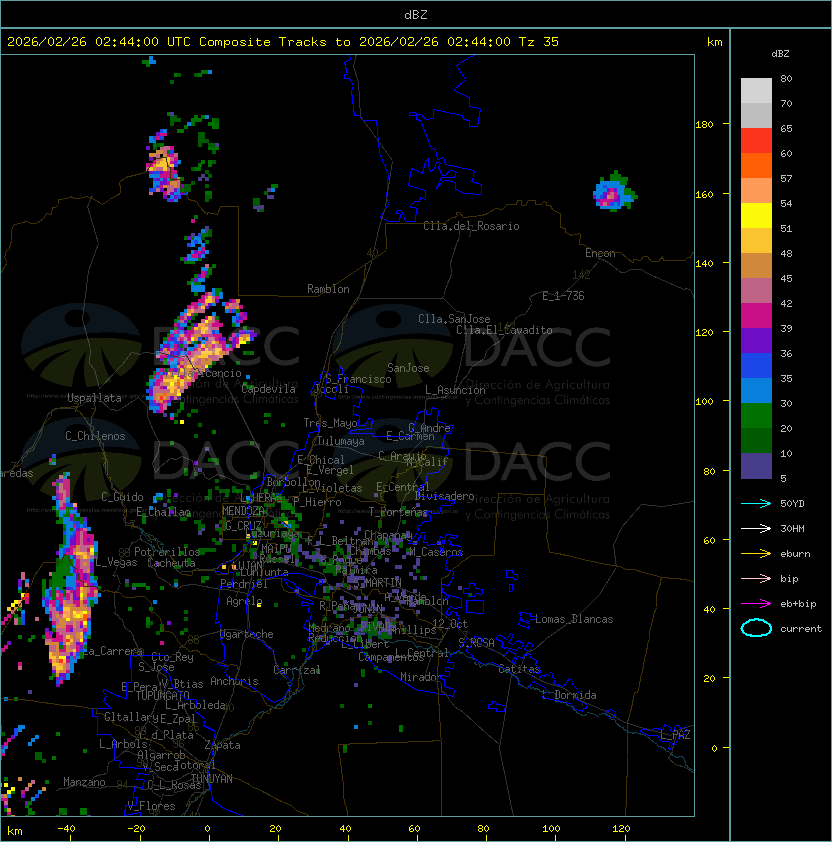Click the '120' tick on bottom axis
The height and width of the screenshot is (842, 832).
(x=621, y=829)
